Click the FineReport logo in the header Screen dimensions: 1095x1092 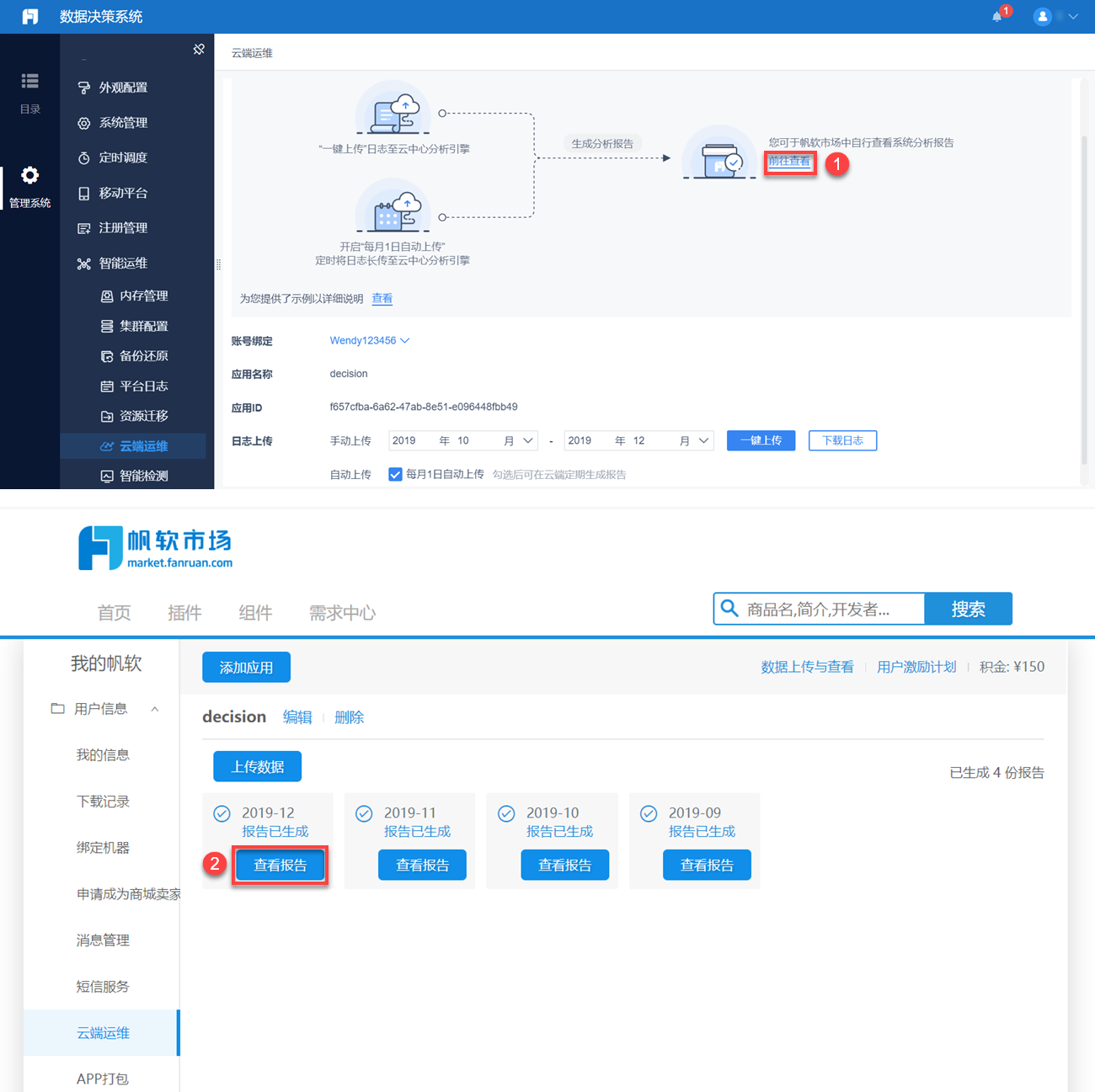pos(30,16)
